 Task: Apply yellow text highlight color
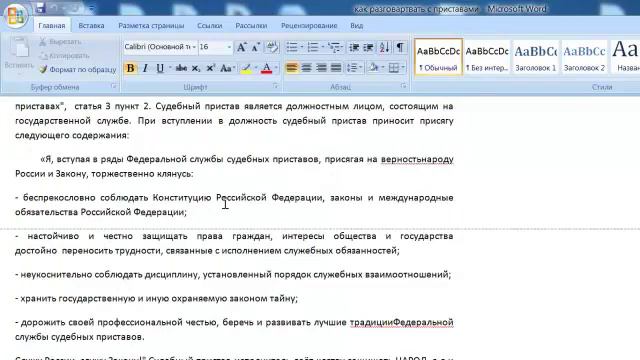click(x=246, y=68)
